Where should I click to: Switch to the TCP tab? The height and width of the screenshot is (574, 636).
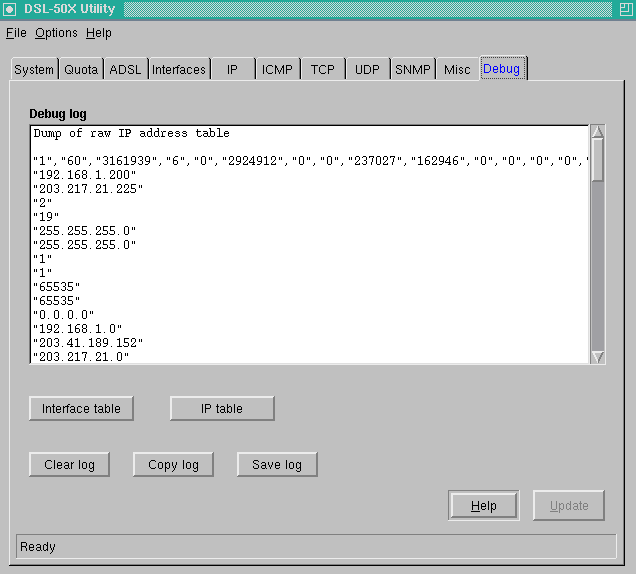pos(323,69)
